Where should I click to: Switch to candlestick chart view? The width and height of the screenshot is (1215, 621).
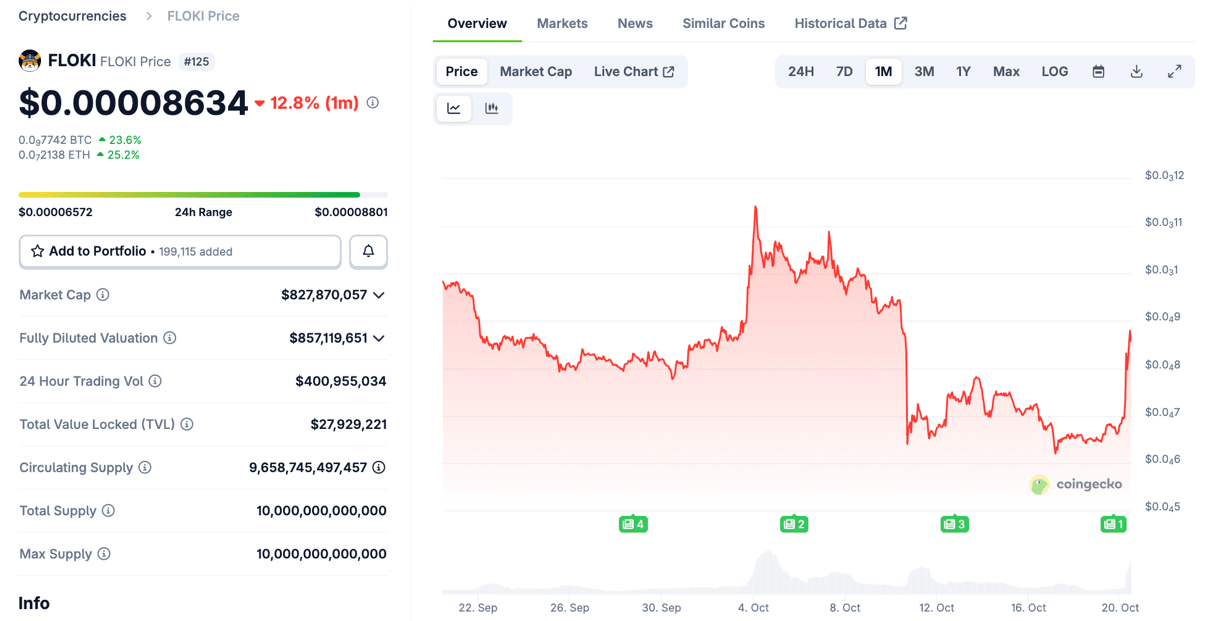click(491, 108)
